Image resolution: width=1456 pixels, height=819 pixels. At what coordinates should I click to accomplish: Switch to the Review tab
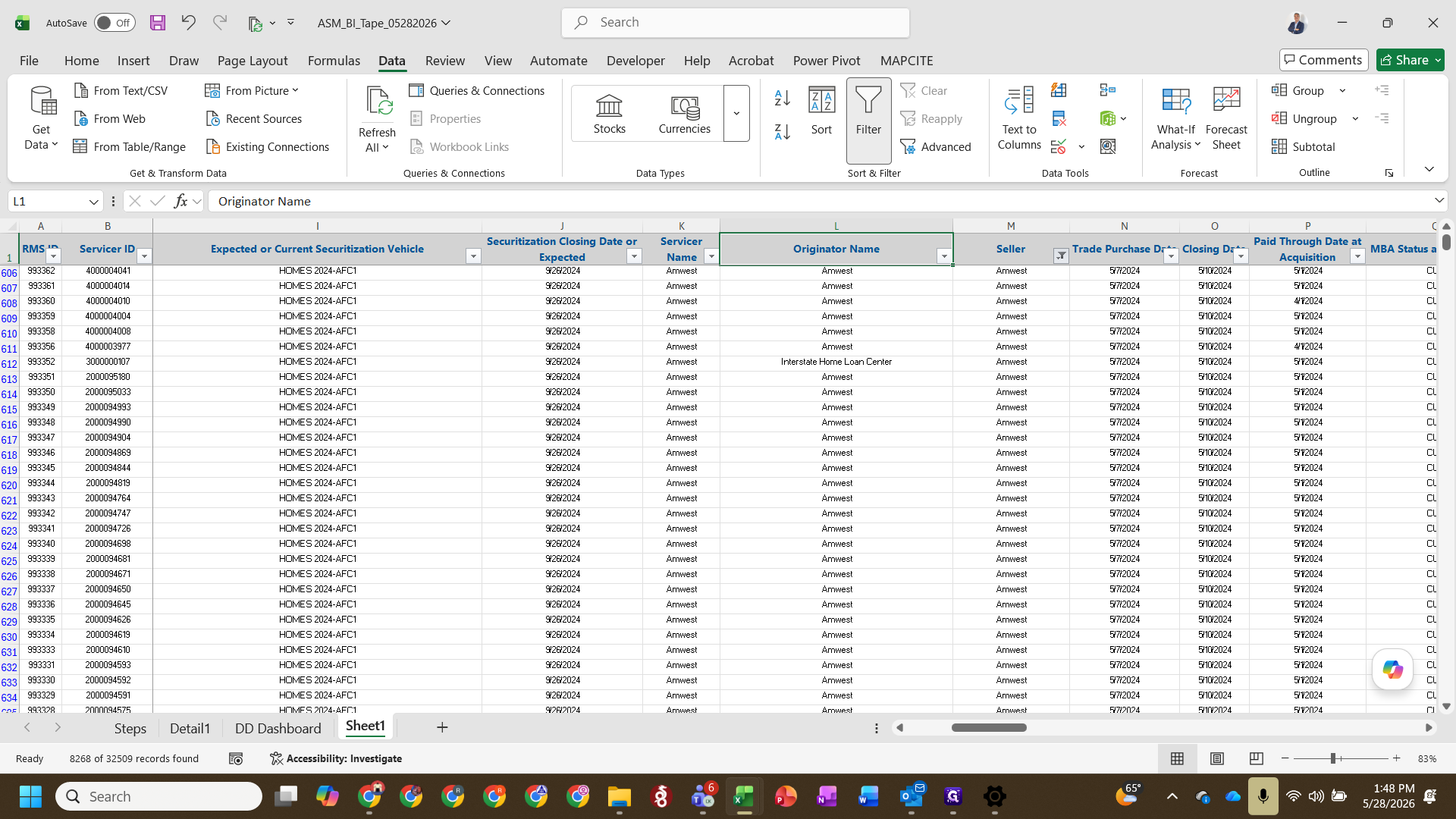coord(445,61)
